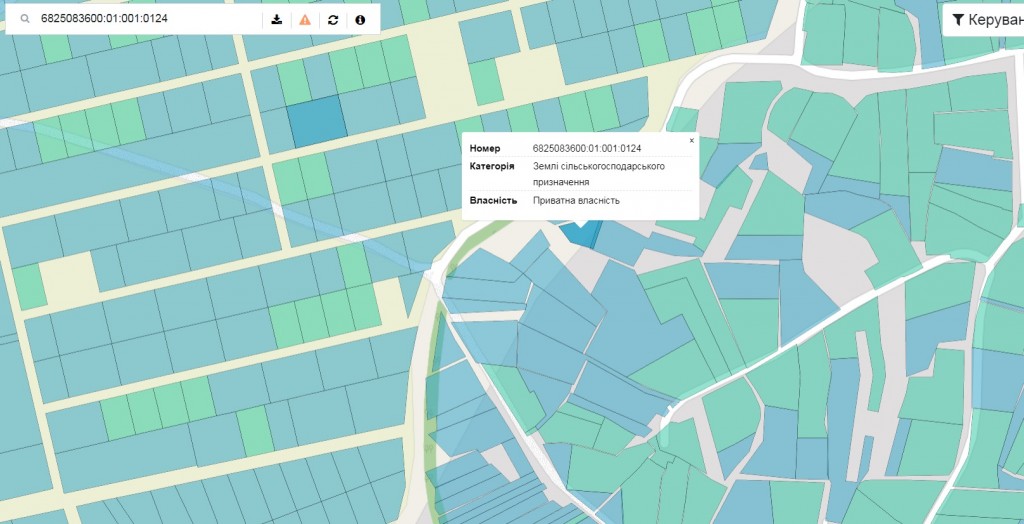
Task: Click the funnel filter icon beside Керування
Action: coord(958,20)
